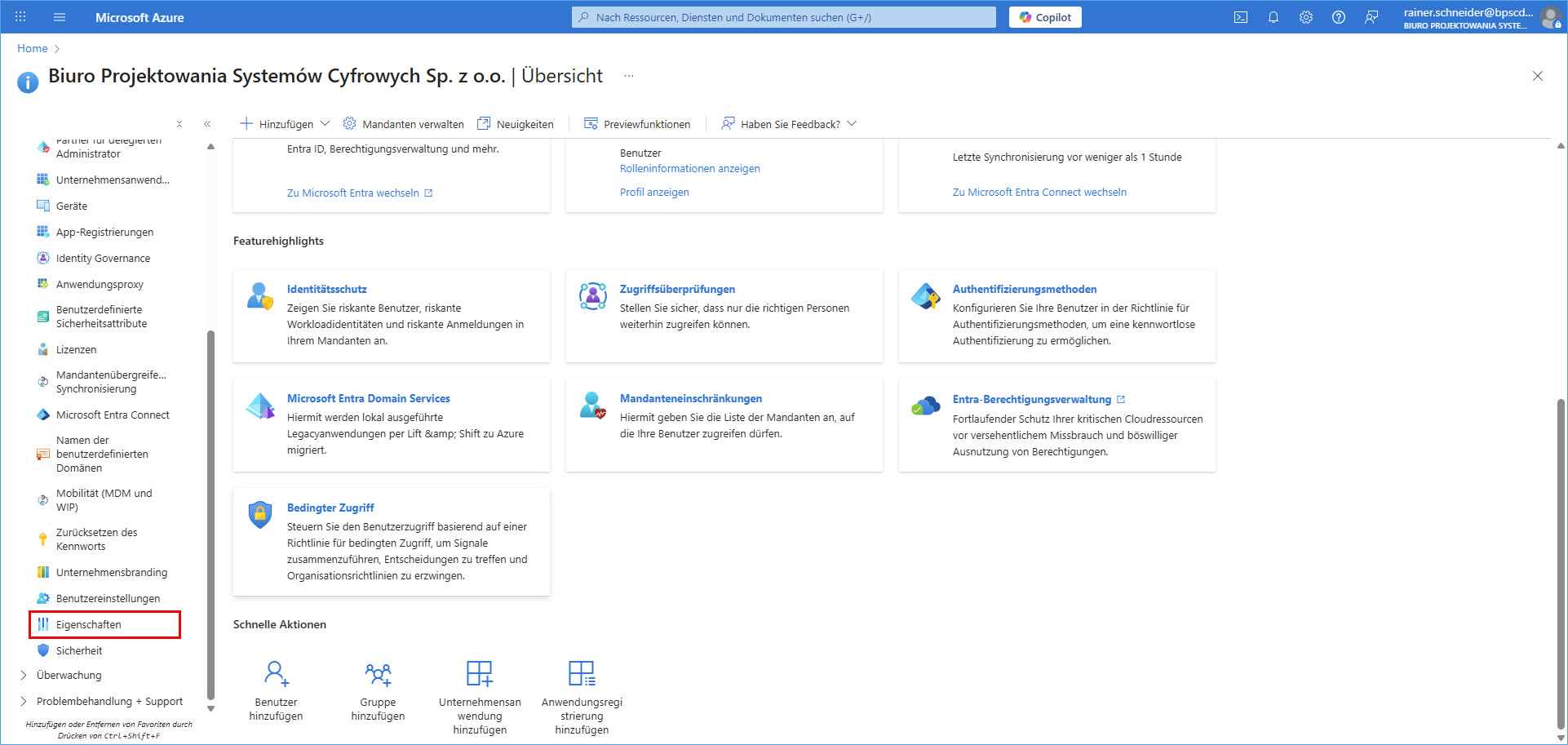The height and width of the screenshot is (745, 1568).
Task: Clear the sidebar search with X
Action: click(179, 124)
